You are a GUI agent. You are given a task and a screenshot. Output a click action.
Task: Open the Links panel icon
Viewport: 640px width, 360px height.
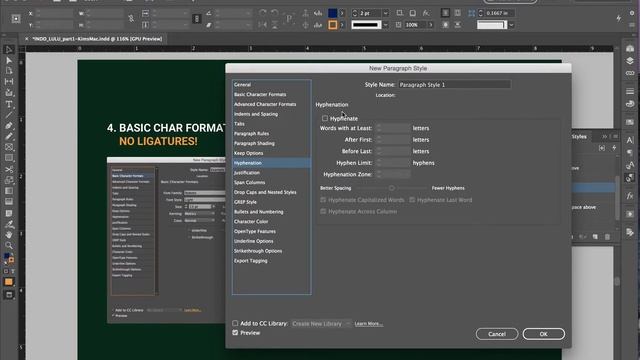630,73
